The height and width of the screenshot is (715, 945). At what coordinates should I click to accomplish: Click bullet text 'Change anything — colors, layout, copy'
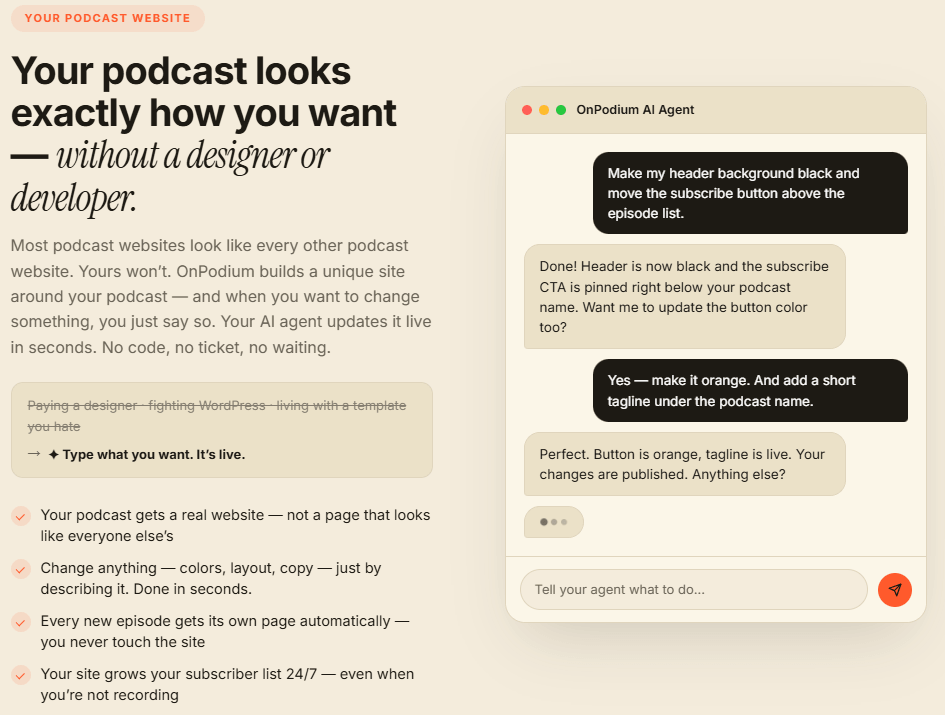click(211, 579)
